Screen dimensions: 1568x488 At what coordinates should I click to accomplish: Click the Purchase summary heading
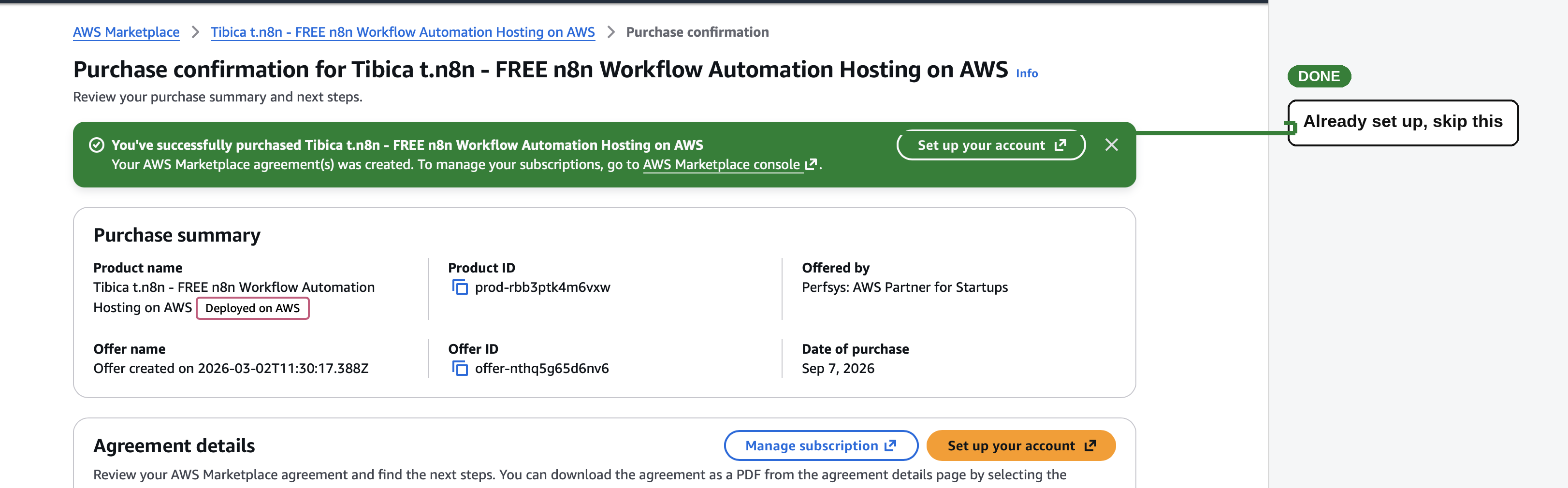(176, 235)
